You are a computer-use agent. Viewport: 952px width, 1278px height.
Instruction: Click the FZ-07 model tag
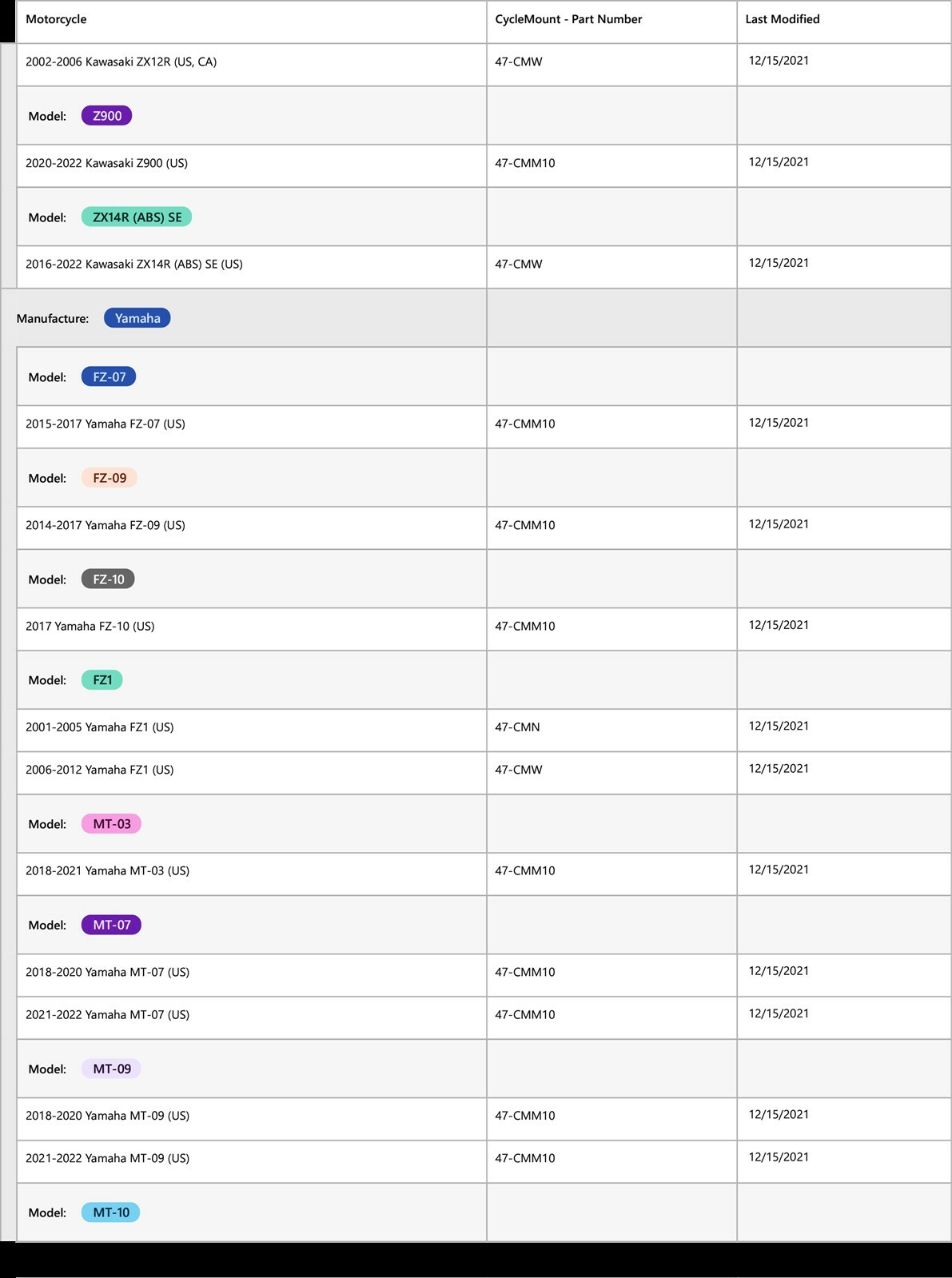pos(109,377)
